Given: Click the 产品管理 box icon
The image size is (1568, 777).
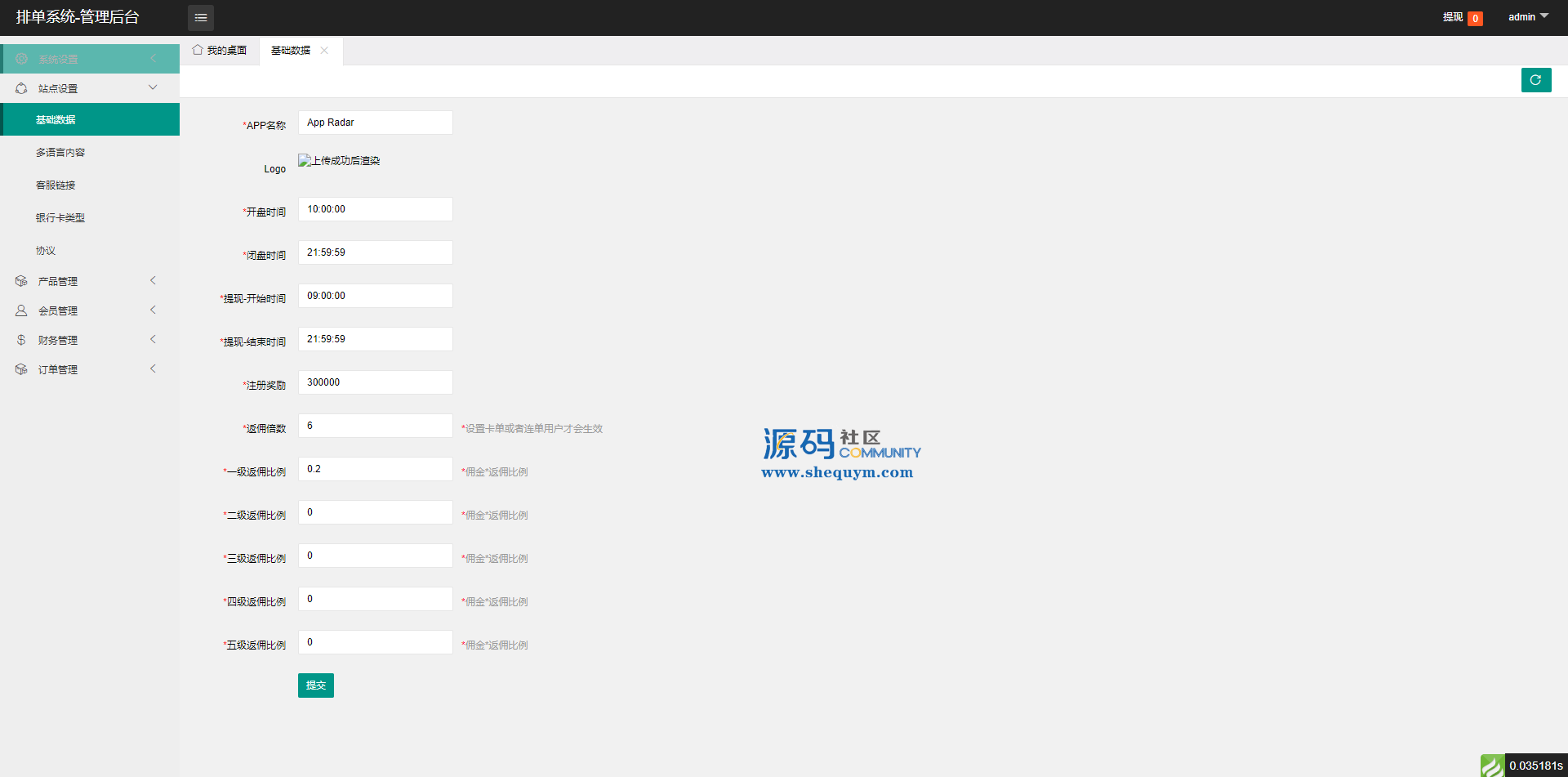Looking at the screenshot, I should click(x=21, y=281).
